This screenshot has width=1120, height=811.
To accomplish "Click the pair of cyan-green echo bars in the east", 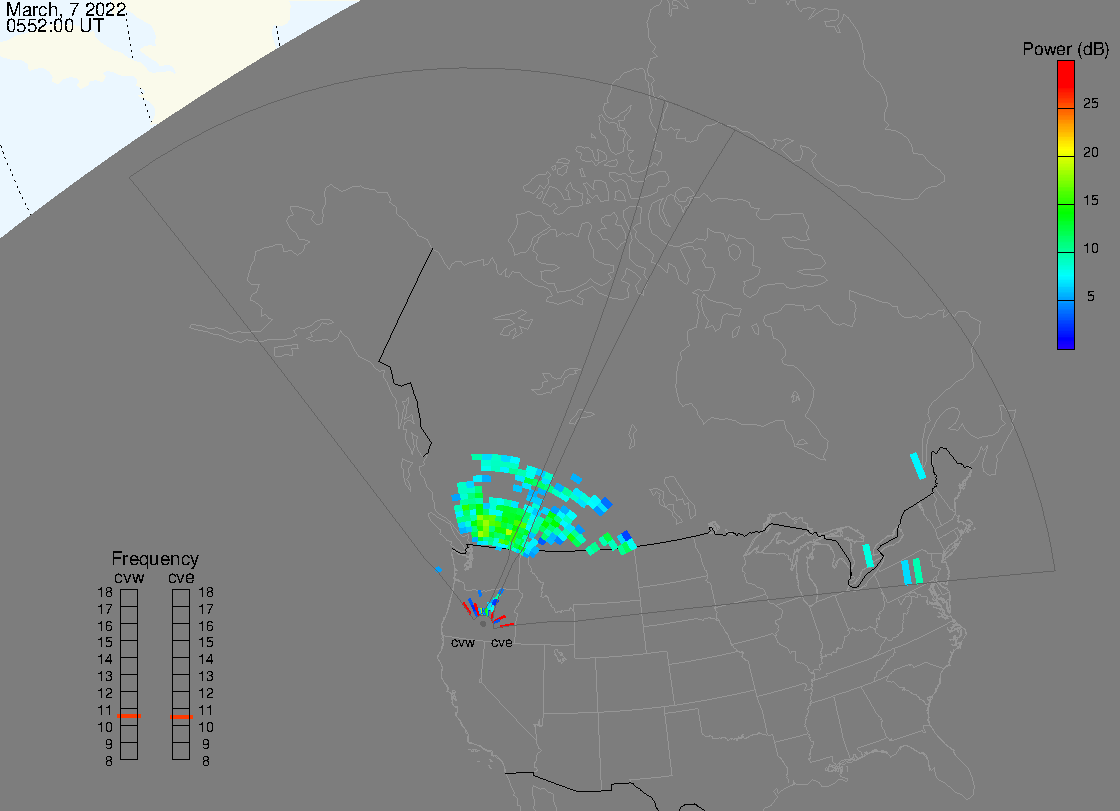I will point(912,572).
